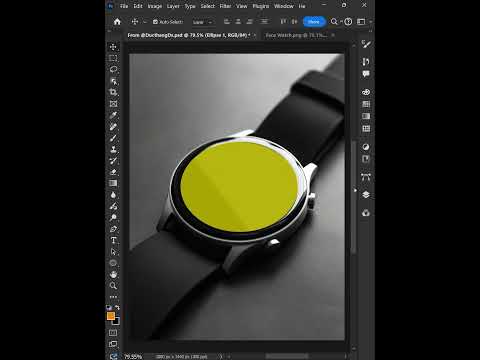This screenshot has width=480, height=360.
Task: Open the Gradients panel icon
Action: pyautogui.click(x=366, y=116)
